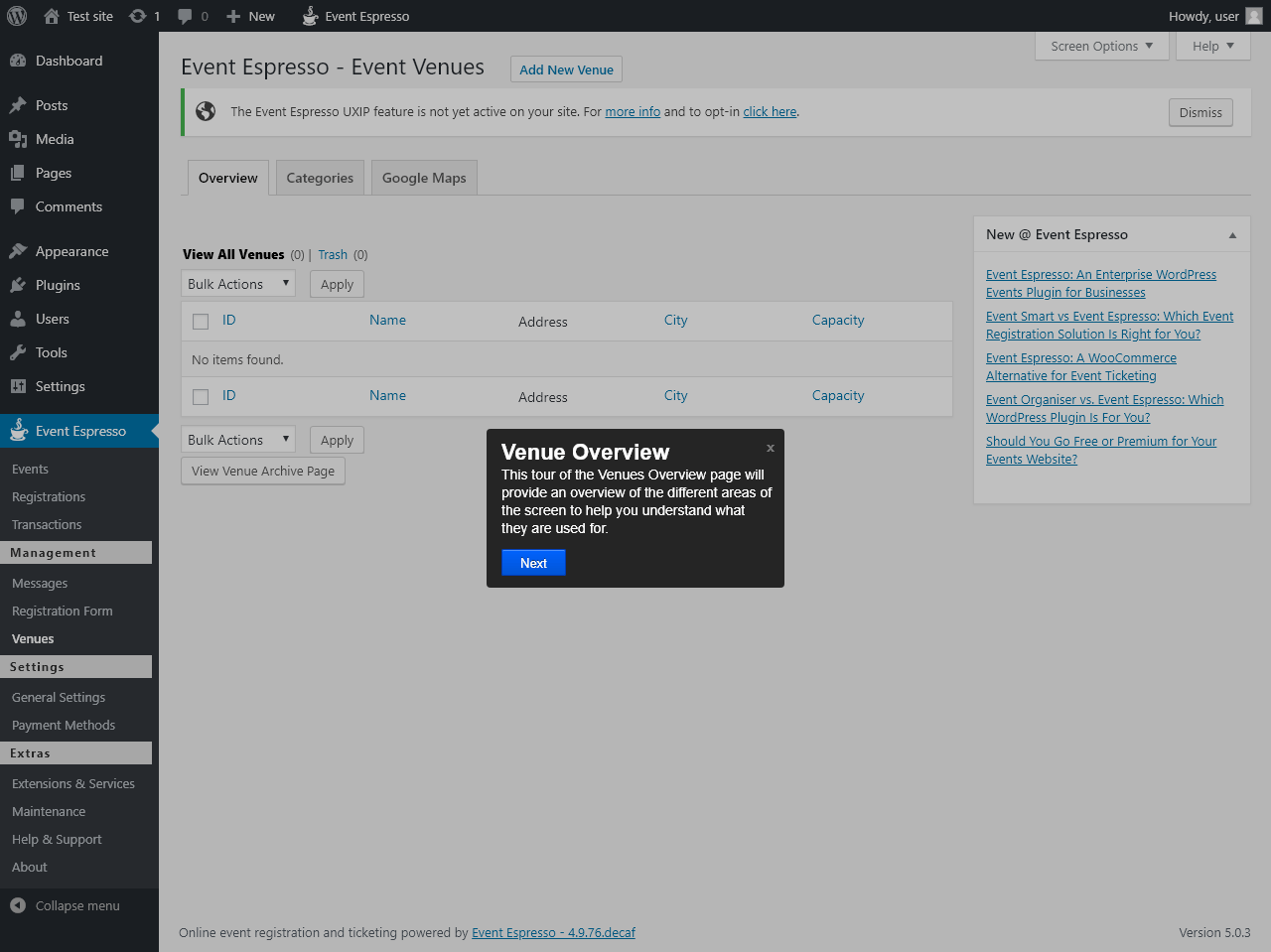Viewport: 1271px width, 952px height.
Task: Open the bottom Bulk Actions dropdown
Action: pos(238,440)
